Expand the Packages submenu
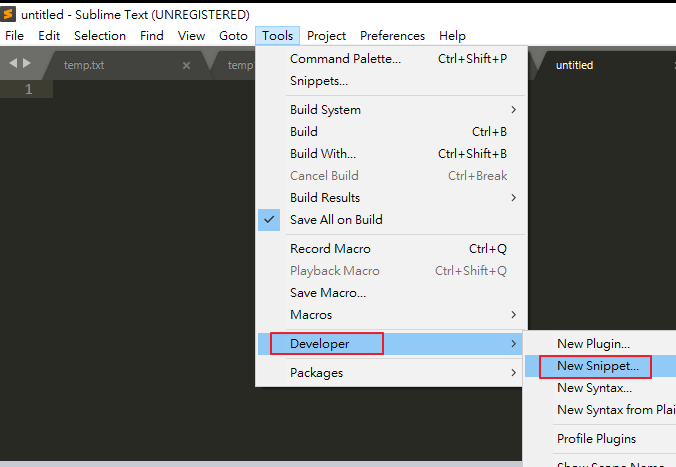Image resolution: width=676 pixels, height=467 pixels. (391, 373)
